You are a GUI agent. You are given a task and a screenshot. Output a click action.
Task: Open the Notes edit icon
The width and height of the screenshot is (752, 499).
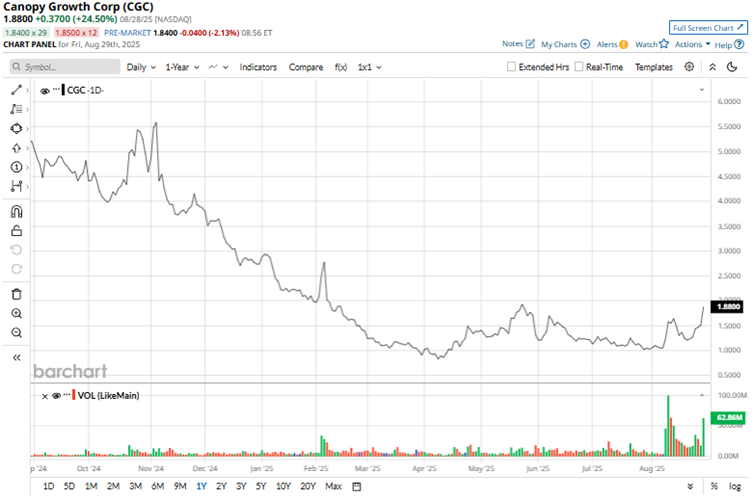pos(530,44)
